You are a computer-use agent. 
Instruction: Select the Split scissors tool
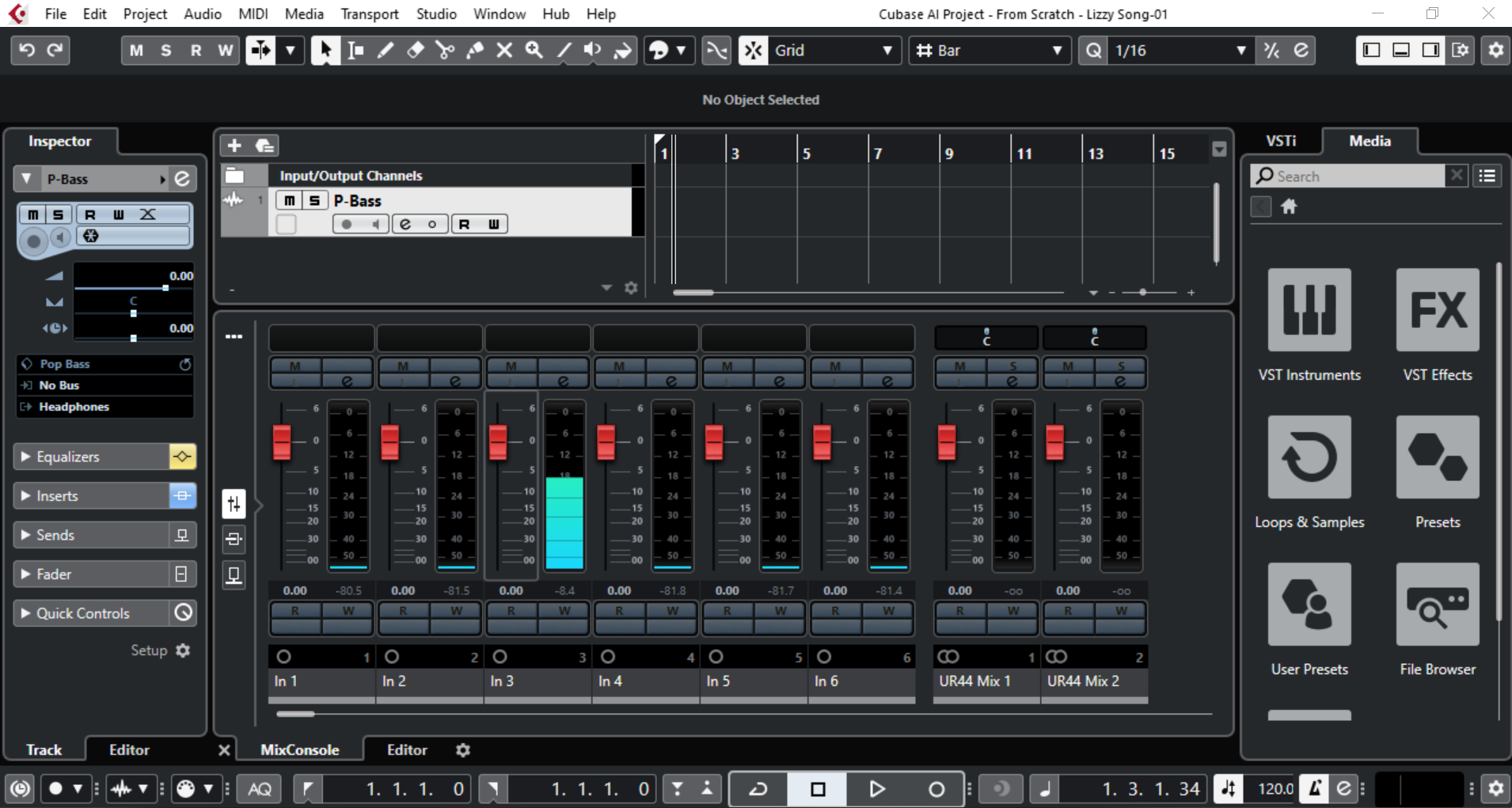coord(445,51)
